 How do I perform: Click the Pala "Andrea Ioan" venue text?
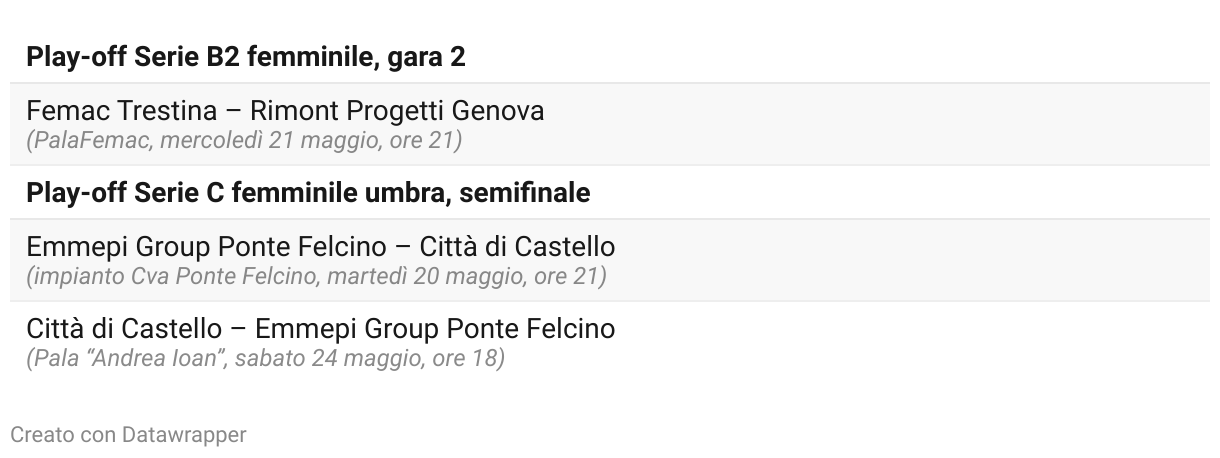[127, 358]
